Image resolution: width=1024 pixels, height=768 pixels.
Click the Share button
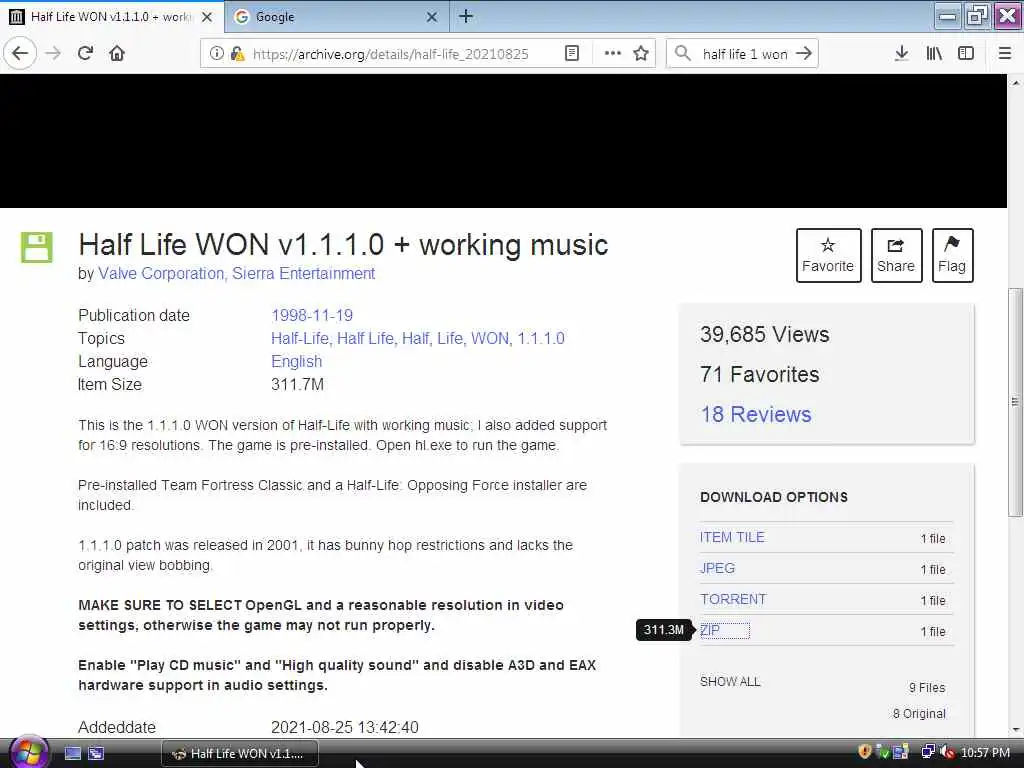tap(896, 255)
